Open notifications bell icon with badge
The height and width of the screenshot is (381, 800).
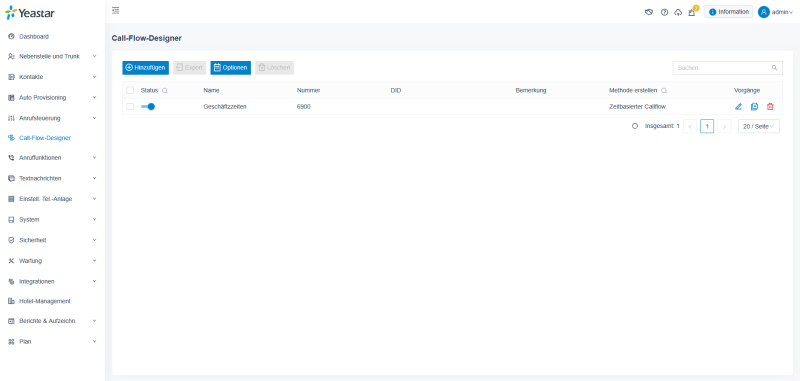pyautogui.click(x=692, y=12)
